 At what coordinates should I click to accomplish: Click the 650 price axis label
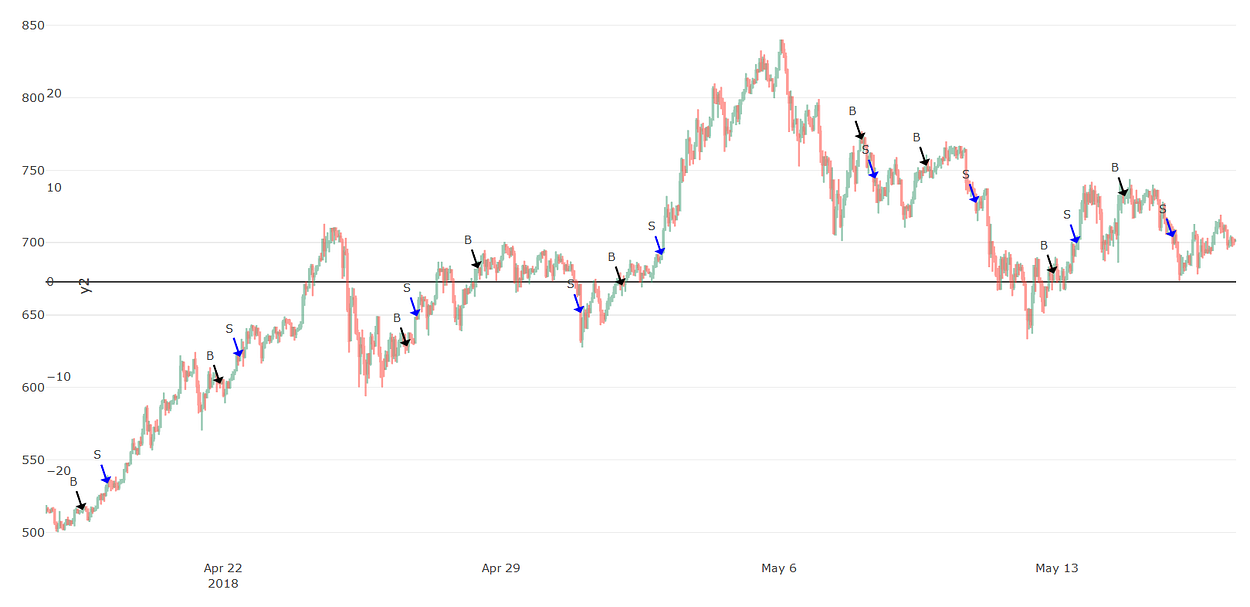tap(32, 315)
